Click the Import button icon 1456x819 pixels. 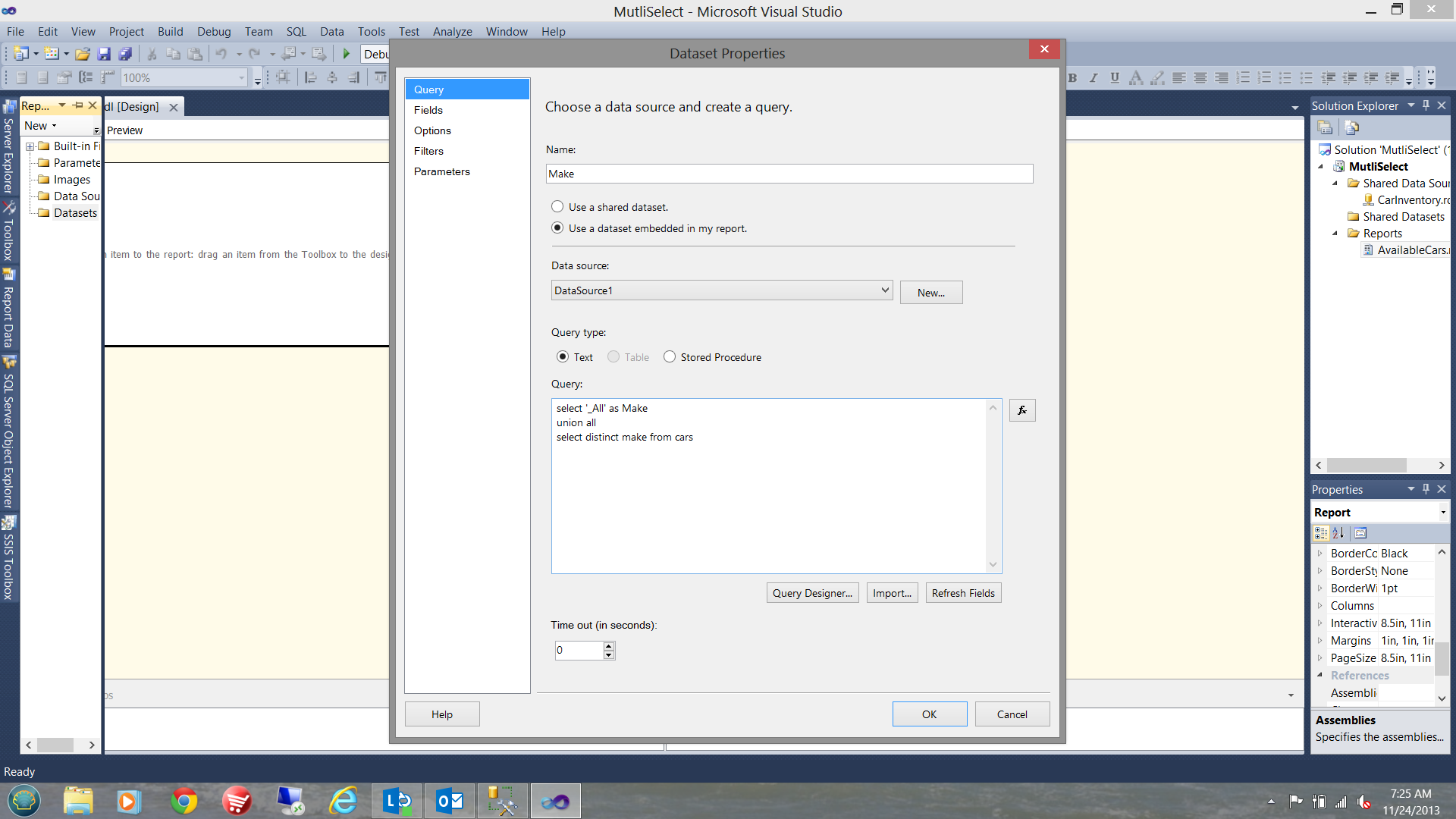892,592
